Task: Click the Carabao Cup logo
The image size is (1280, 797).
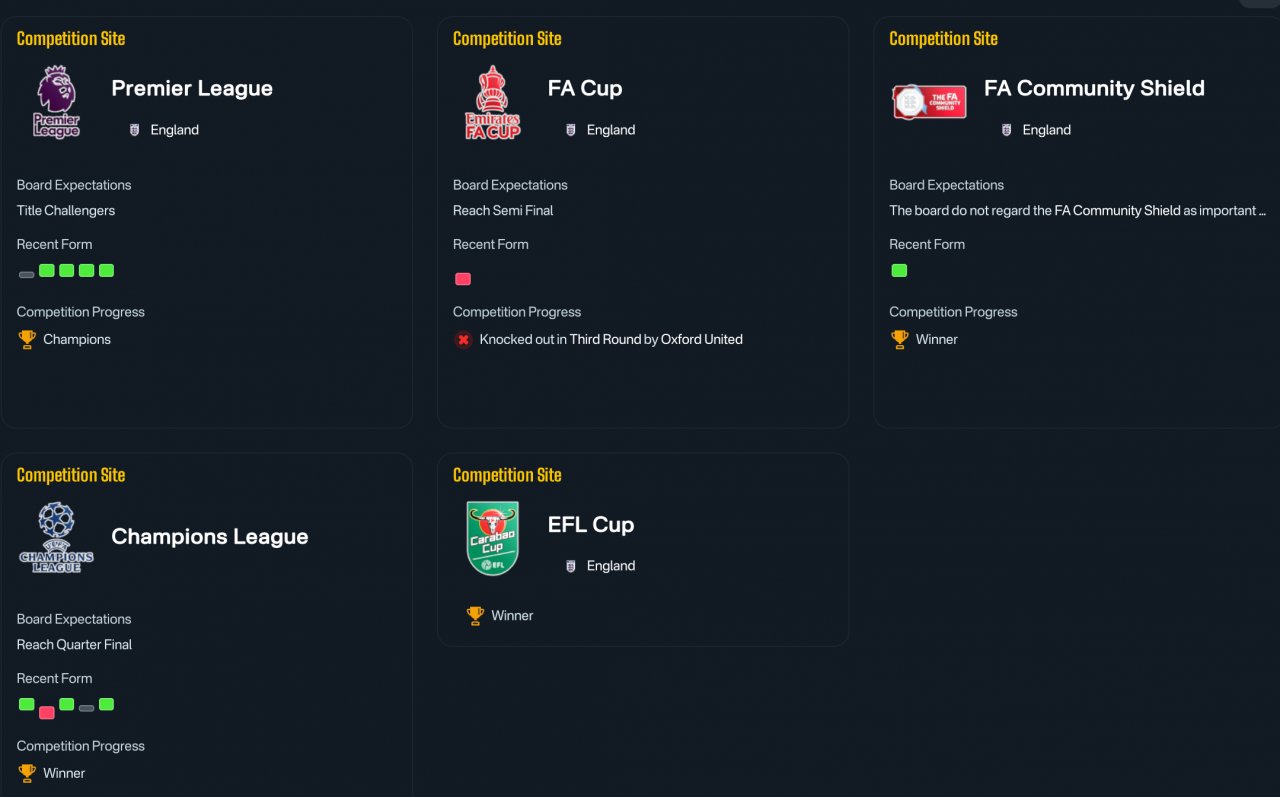Action: [493, 538]
